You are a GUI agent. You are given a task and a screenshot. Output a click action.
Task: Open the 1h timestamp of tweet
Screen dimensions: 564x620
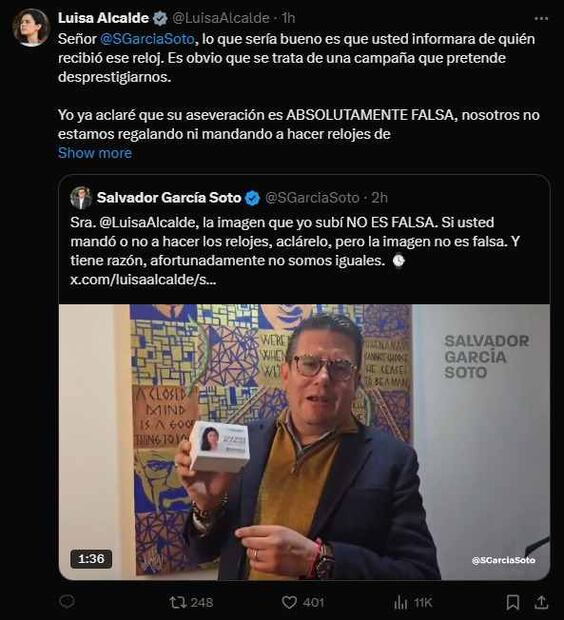(x=288, y=18)
